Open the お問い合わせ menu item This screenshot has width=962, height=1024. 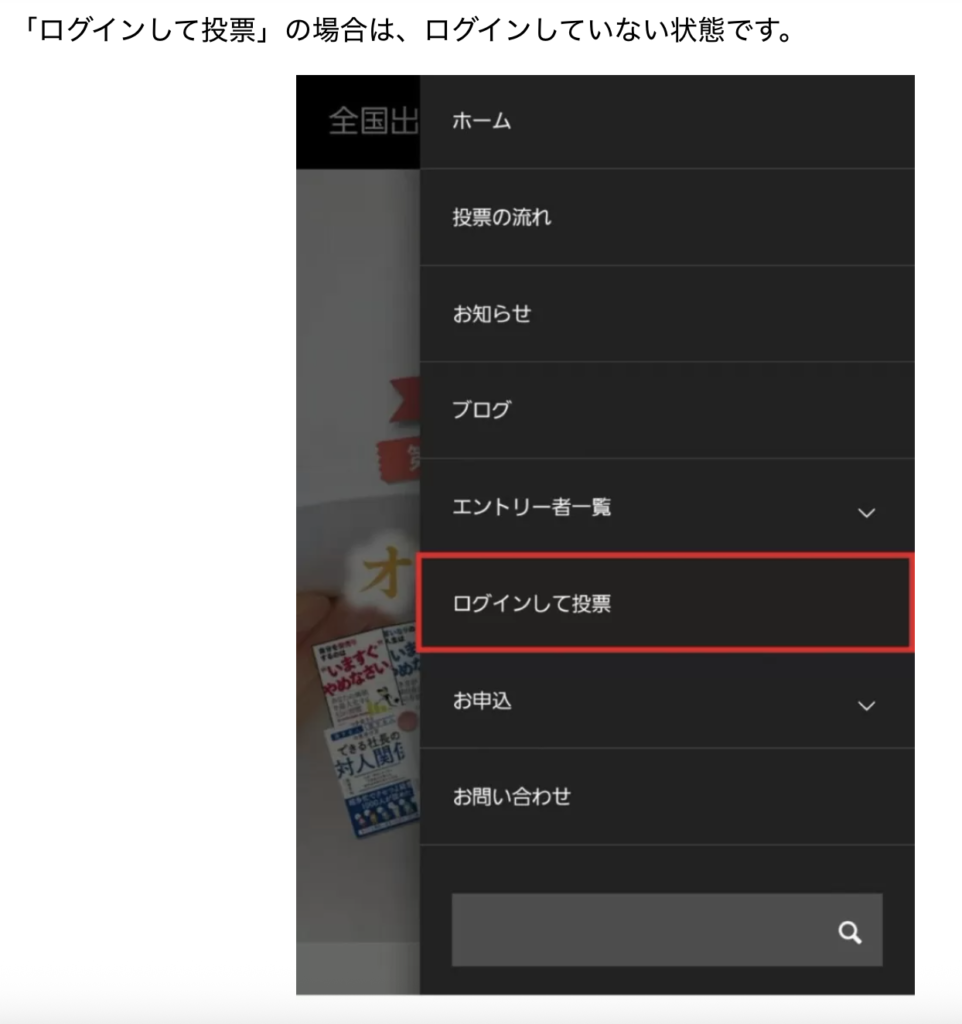tap(667, 796)
